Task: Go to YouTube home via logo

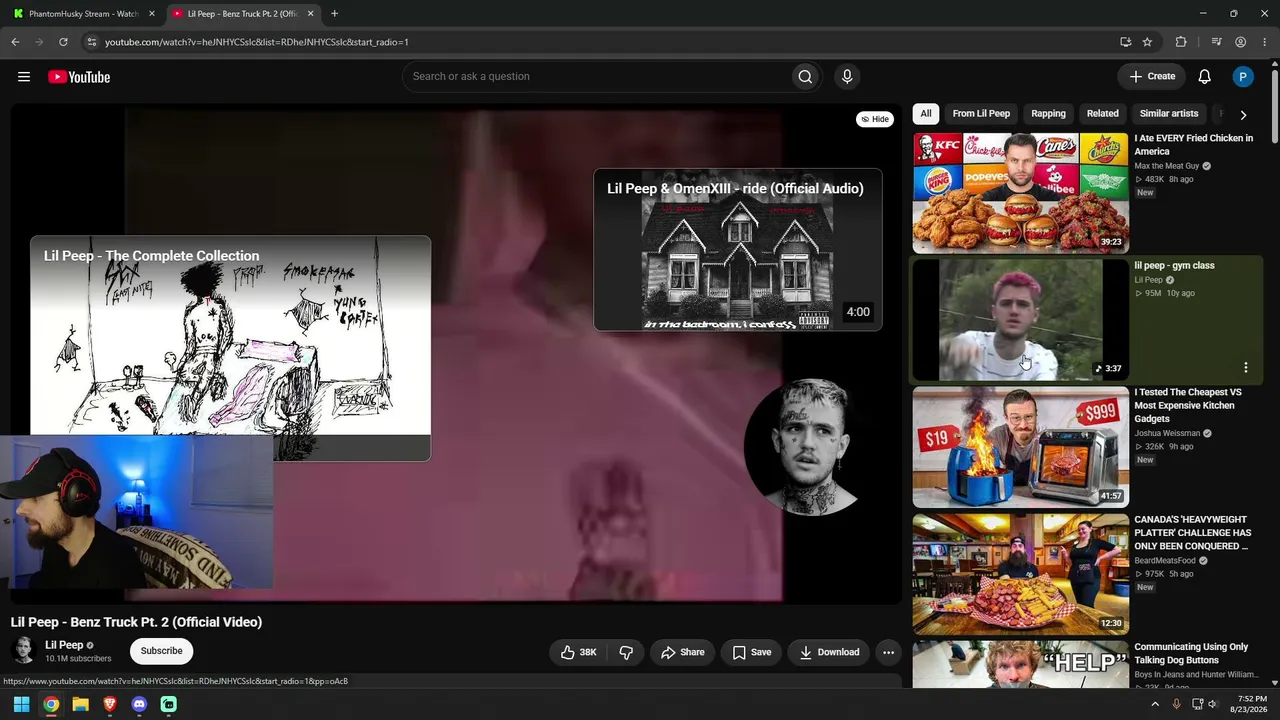Action: pos(79,77)
